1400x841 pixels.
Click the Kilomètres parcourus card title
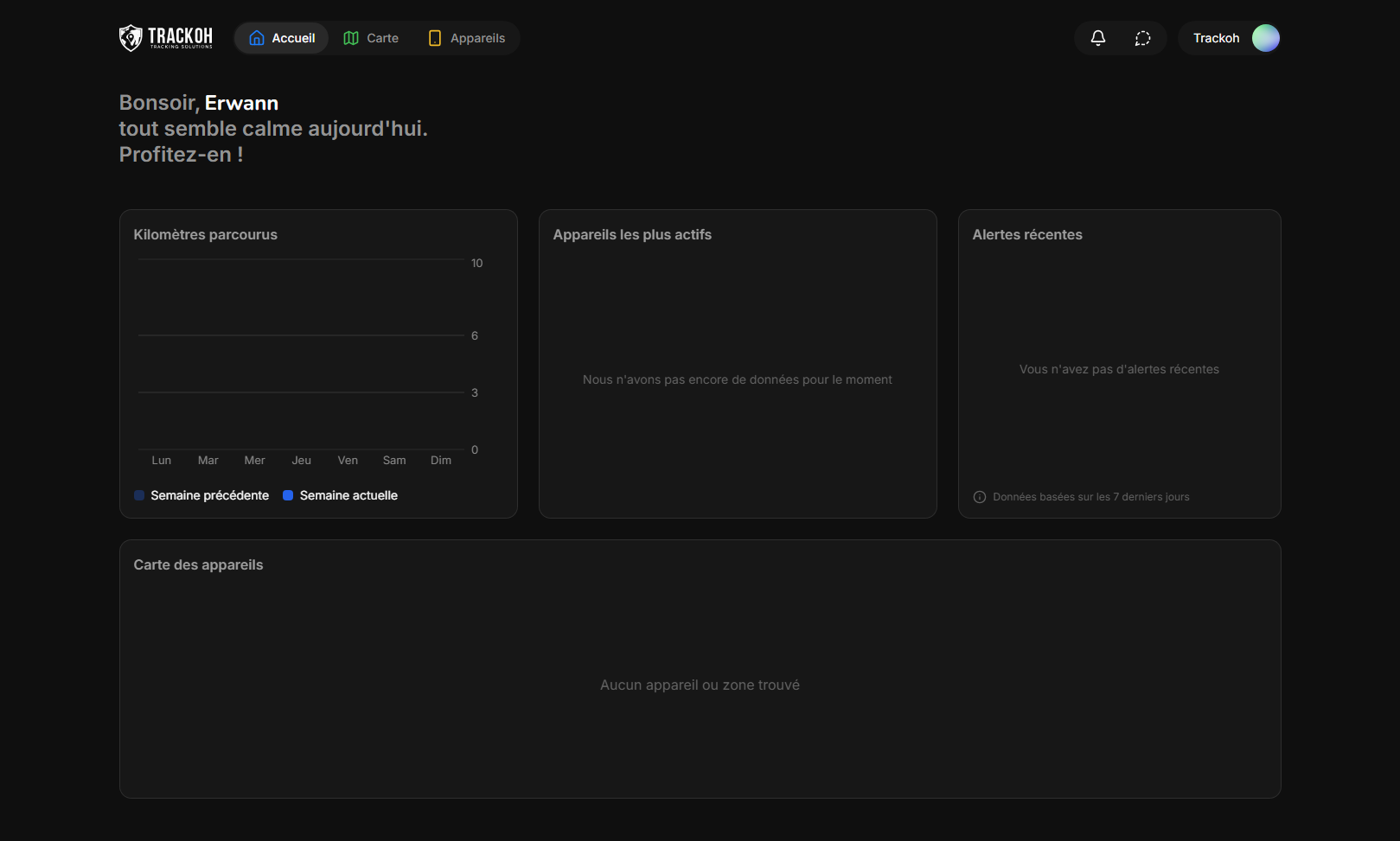[x=205, y=235]
